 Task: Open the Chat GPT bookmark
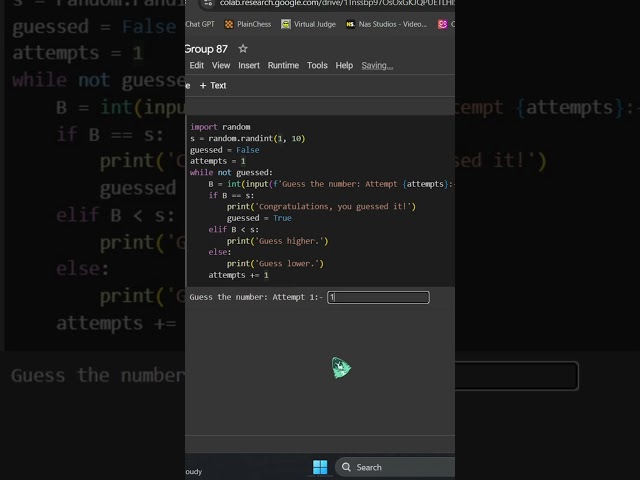coord(200,24)
